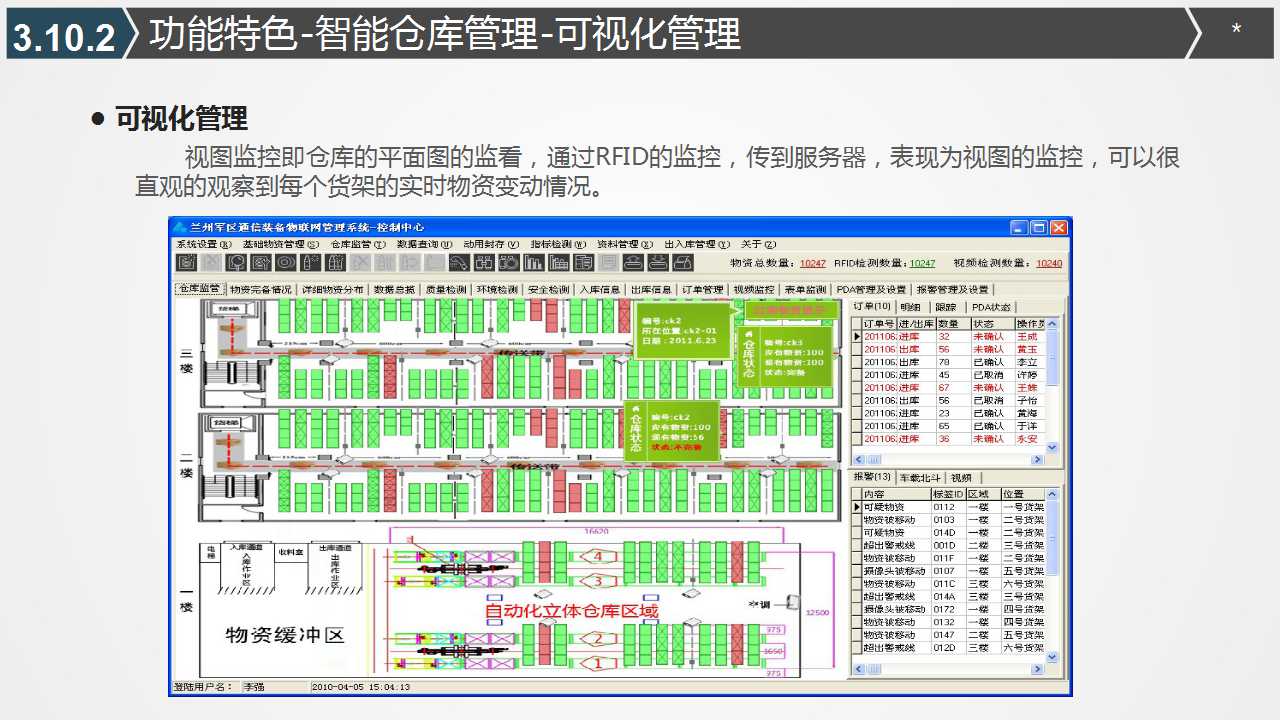The height and width of the screenshot is (720, 1280).
Task: Open the 系统设置 menu
Action: (203, 244)
